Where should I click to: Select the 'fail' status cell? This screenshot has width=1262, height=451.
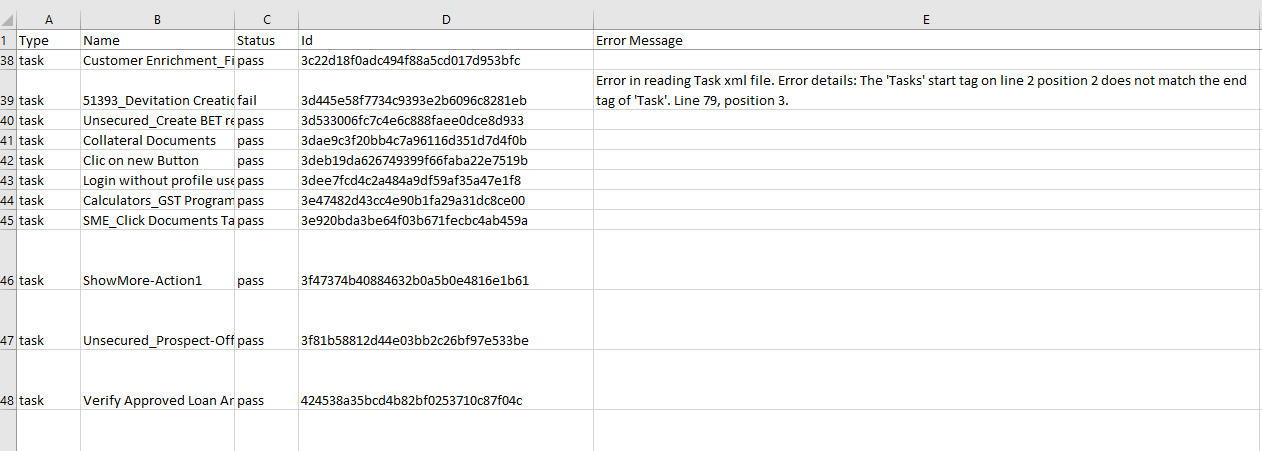point(266,100)
